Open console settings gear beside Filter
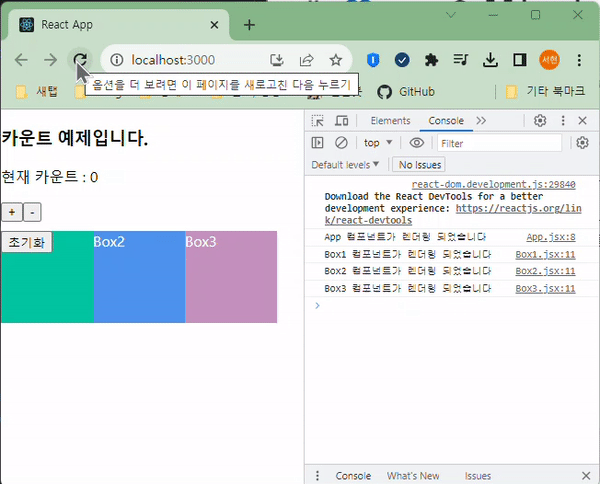600x484 pixels. [582, 143]
